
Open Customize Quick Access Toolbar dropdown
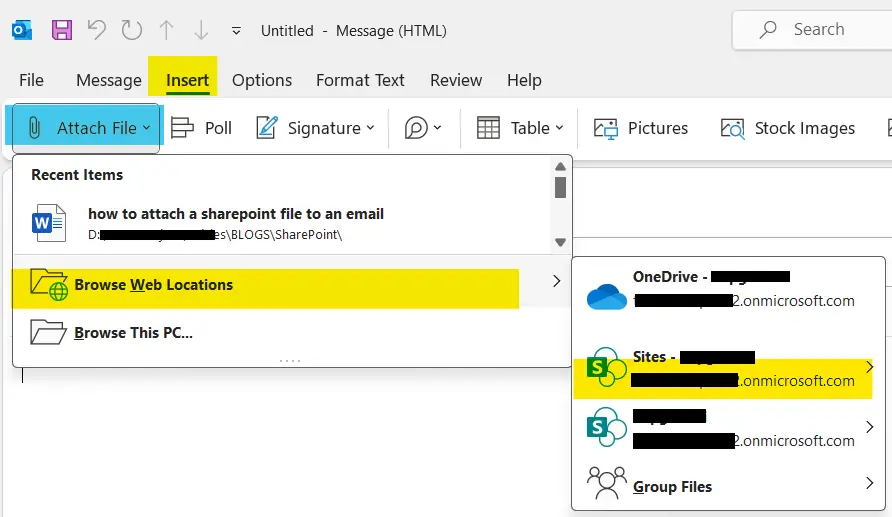click(x=236, y=31)
